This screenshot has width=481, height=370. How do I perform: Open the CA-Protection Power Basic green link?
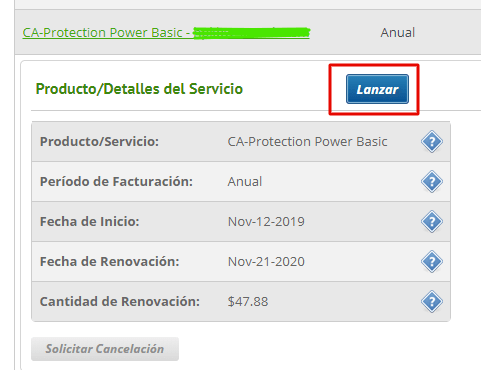tap(166, 33)
